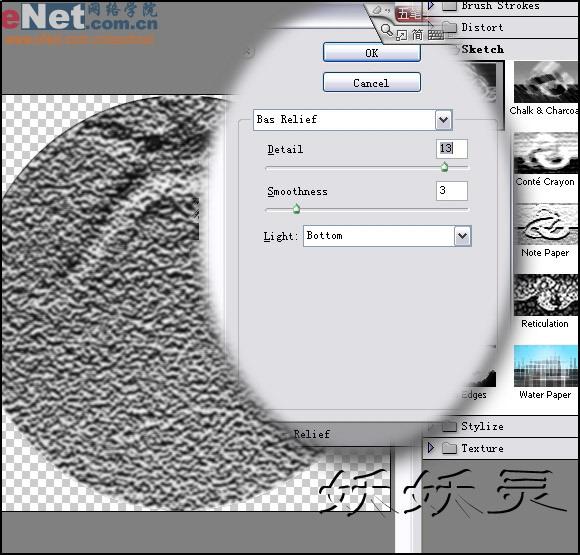Viewport: 580px width, 555px height.
Task: Open the Light direction dropdown
Action: click(x=462, y=236)
